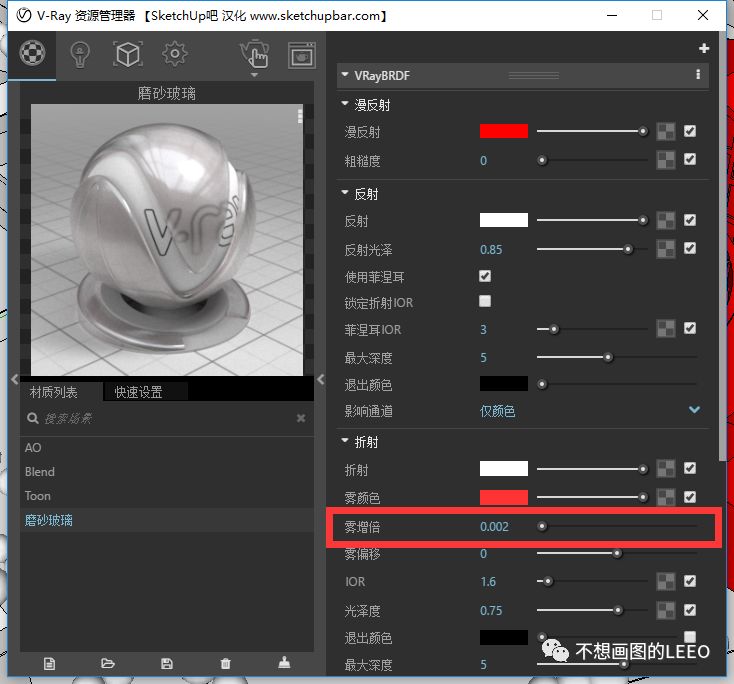Delete material with trash icon
The width and height of the screenshot is (734, 684).
226,663
